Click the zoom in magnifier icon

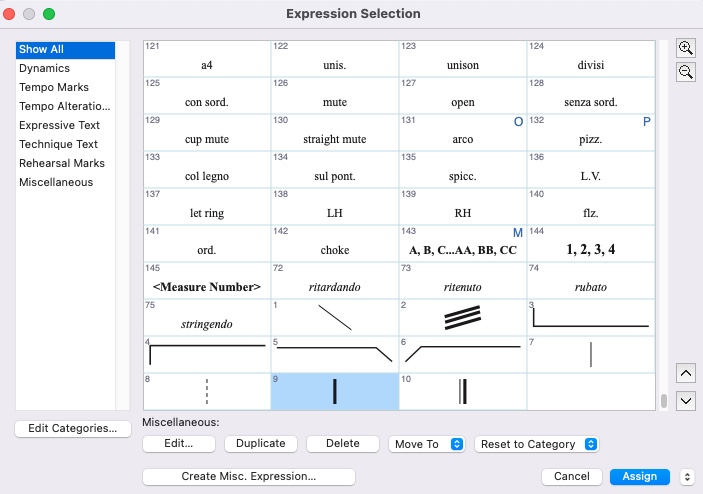pyautogui.click(x=686, y=49)
